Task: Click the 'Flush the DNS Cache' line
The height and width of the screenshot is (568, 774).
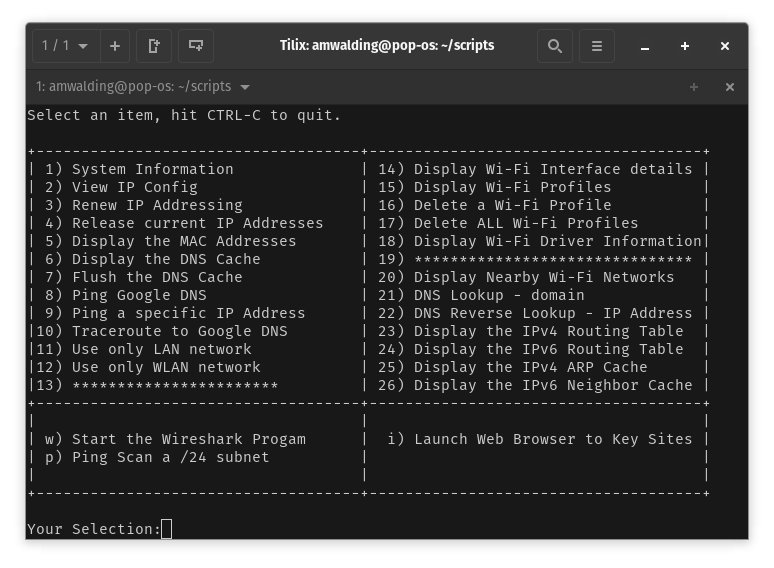Action: pyautogui.click(x=157, y=277)
